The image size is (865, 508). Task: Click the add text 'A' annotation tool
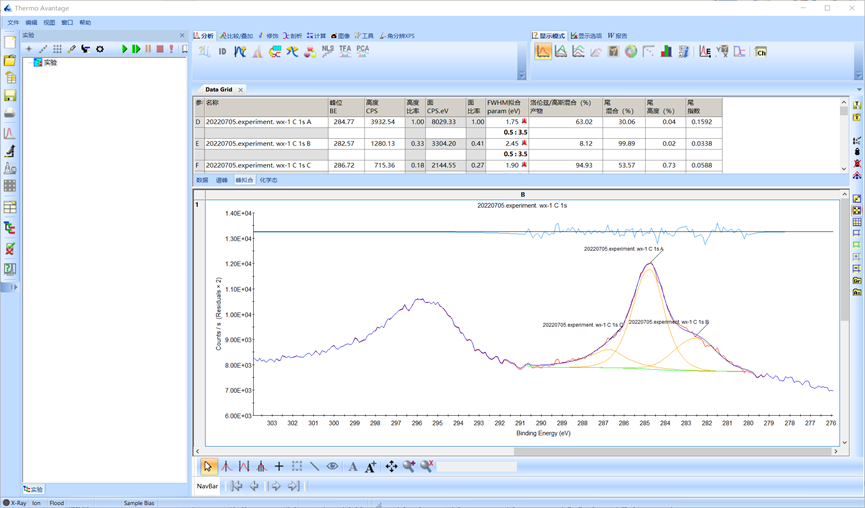pos(353,466)
